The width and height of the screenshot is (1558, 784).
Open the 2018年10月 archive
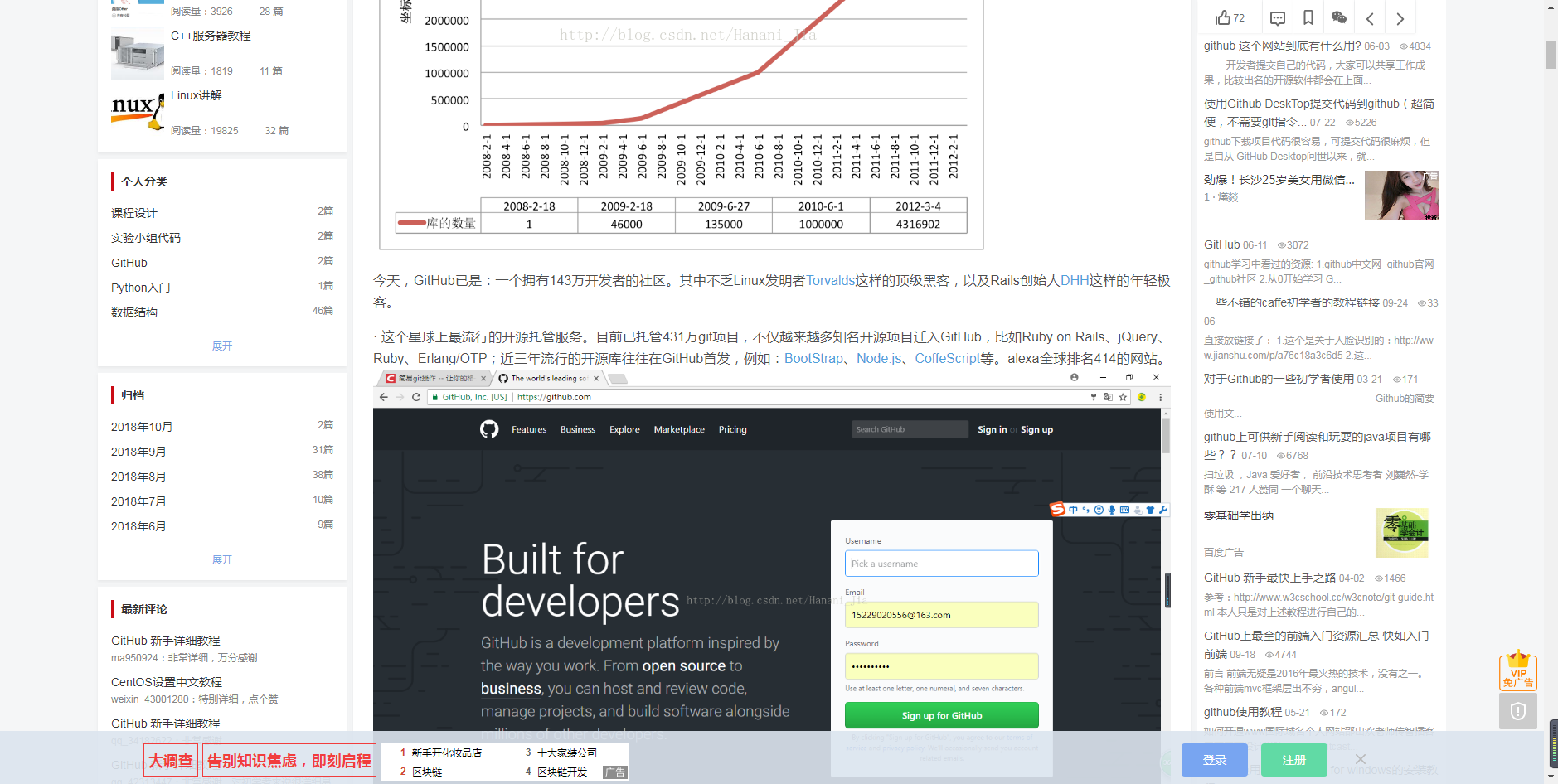tap(142, 427)
